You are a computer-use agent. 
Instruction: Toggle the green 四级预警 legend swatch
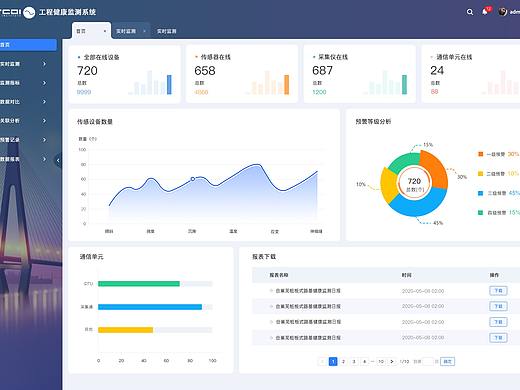(480, 212)
